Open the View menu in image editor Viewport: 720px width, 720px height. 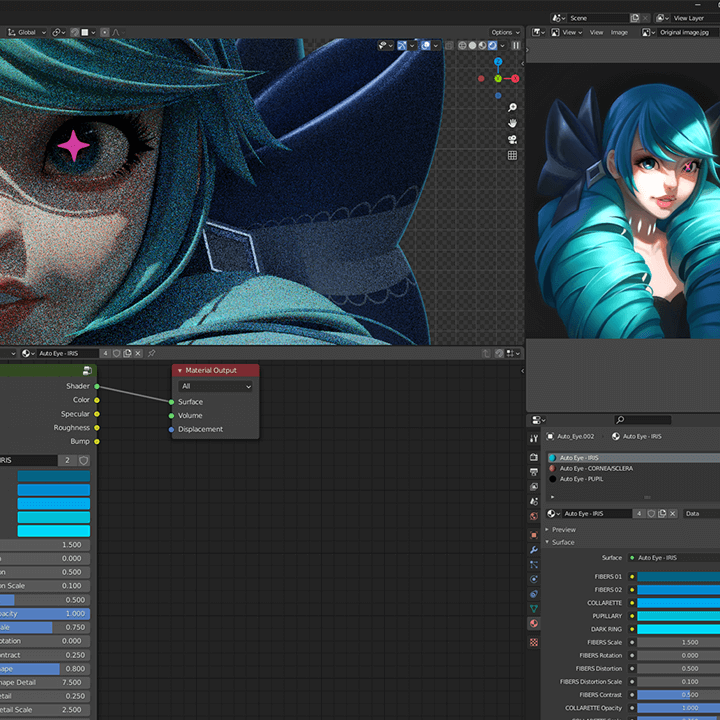(596, 32)
